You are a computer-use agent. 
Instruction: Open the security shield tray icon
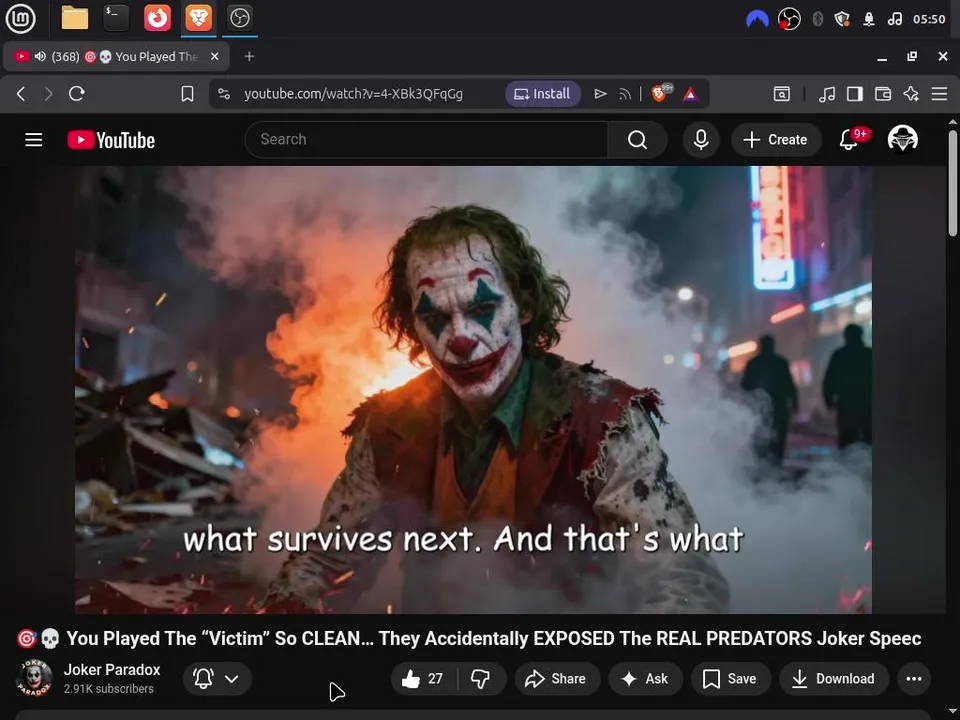click(x=842, y=19)
